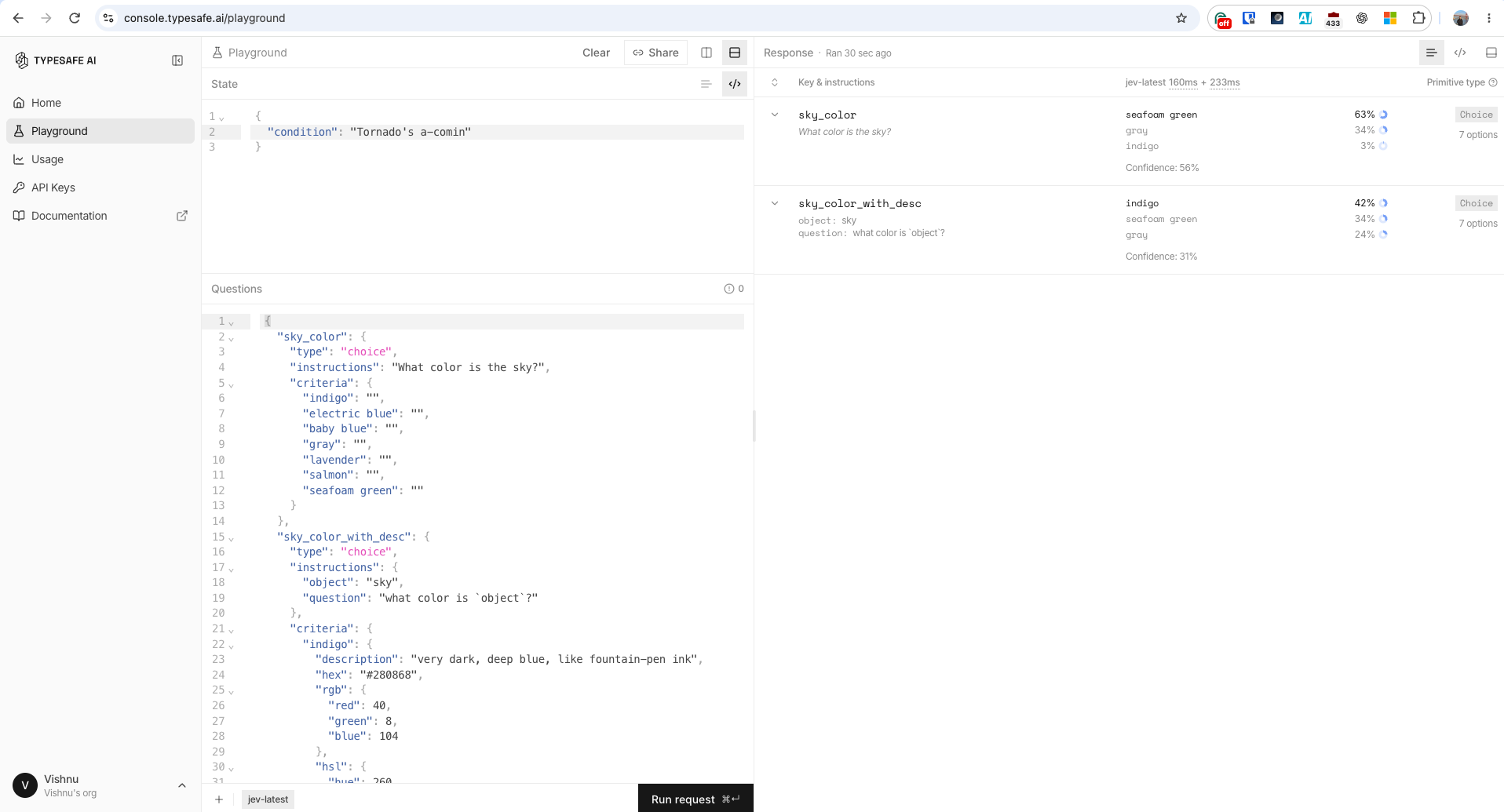Screen dimensions: 1504x812
Task: Open Documentation external link
Action: (x=100, y=216)
